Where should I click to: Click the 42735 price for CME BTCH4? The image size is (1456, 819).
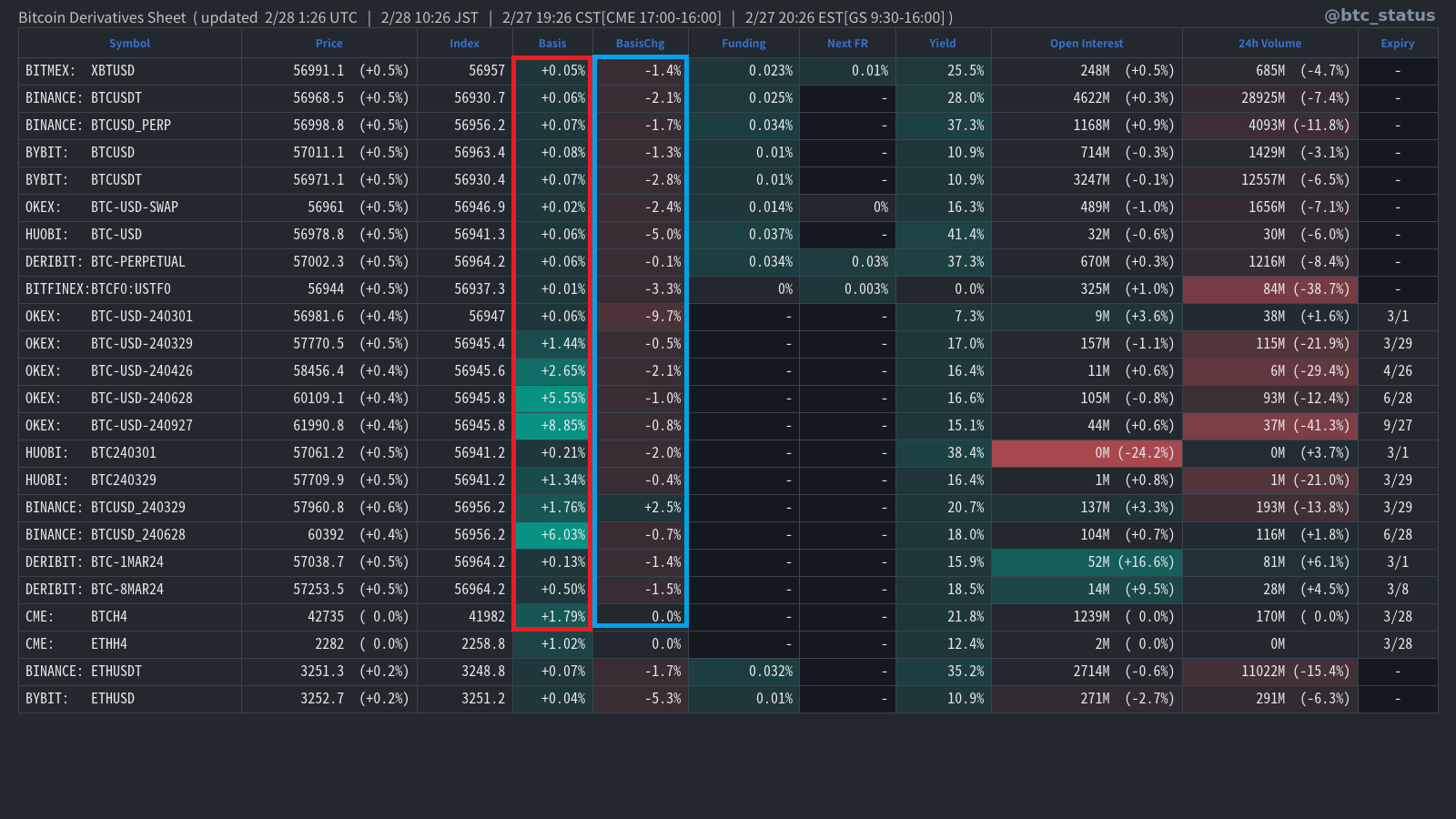[326, 617]
